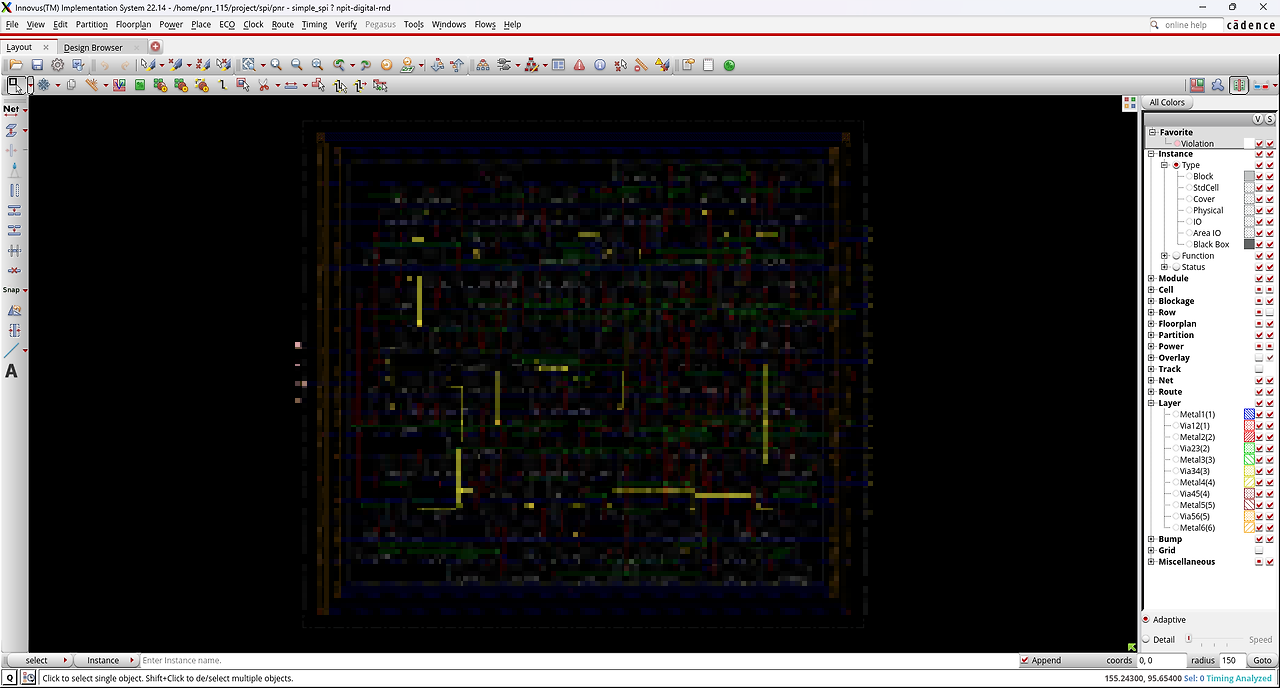The image size is (1280, 688).
Task: Click the All Colors button
Action: coord(1167,102)
